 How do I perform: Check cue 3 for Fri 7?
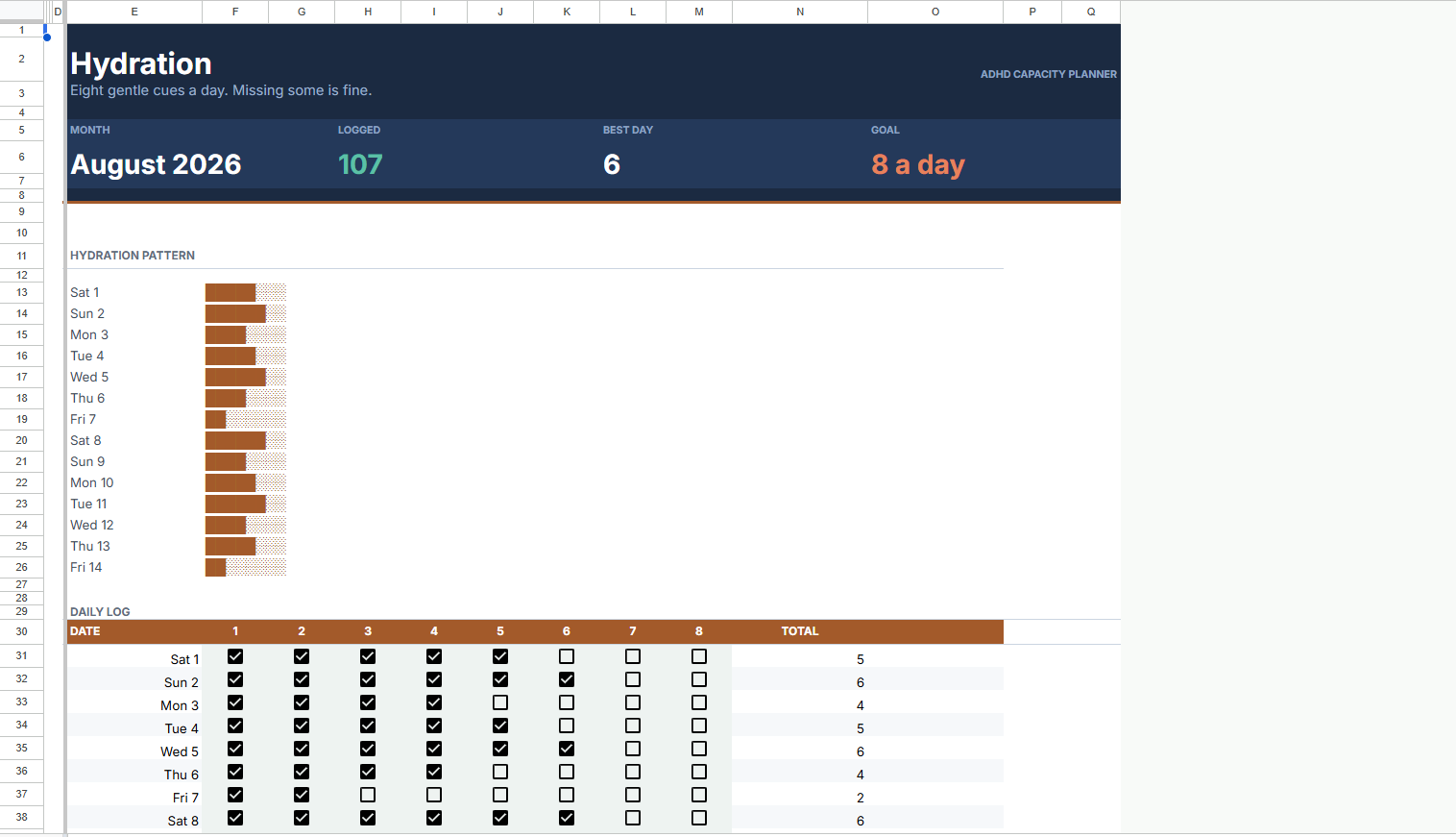(368, 795)
